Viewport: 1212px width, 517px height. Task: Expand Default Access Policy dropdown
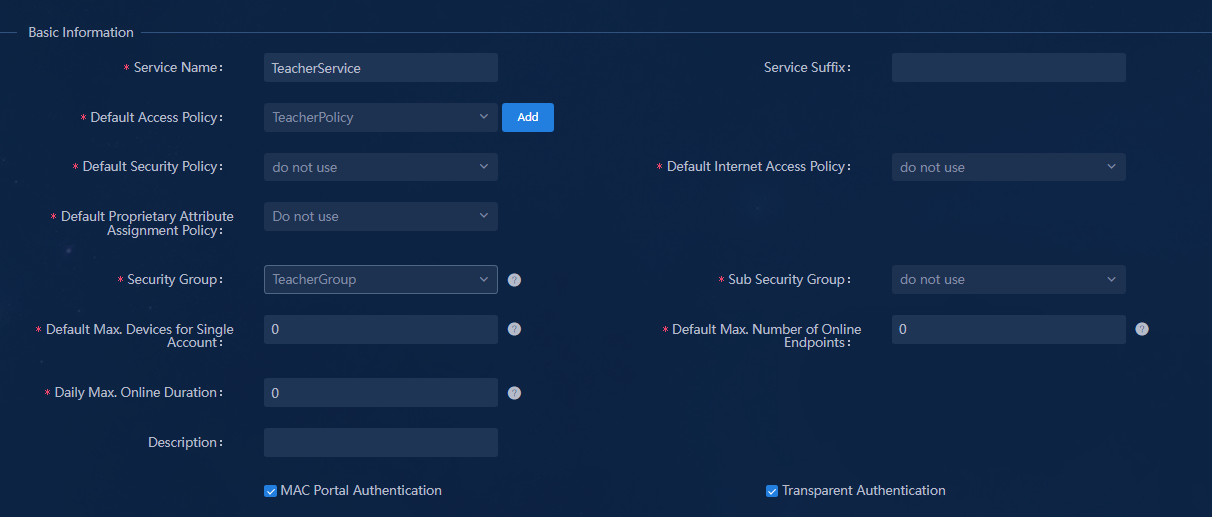click(381, 117)
